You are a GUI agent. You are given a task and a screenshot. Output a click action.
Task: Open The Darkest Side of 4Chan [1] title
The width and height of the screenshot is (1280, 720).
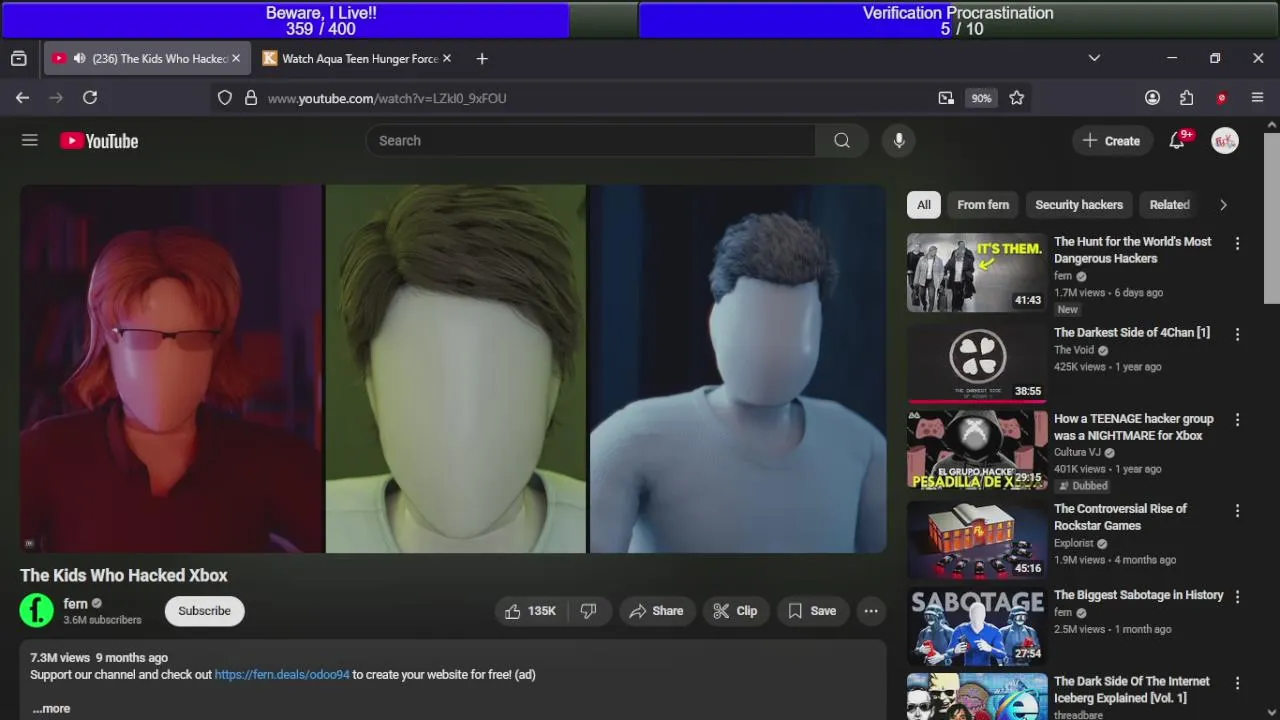pyautogui.click(x=1132, y=333)
